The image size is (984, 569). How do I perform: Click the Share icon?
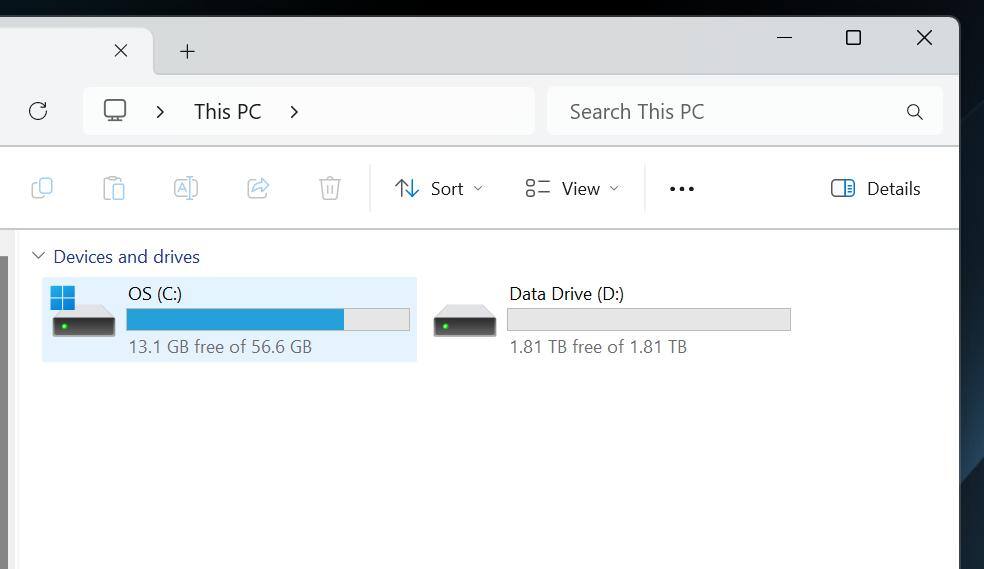click(x=258, y=188)
